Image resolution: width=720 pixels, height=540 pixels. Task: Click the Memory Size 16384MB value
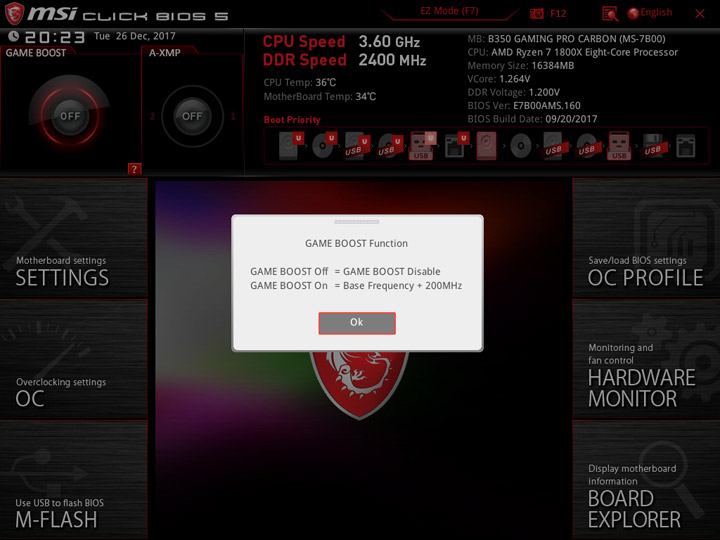point(553,66)
